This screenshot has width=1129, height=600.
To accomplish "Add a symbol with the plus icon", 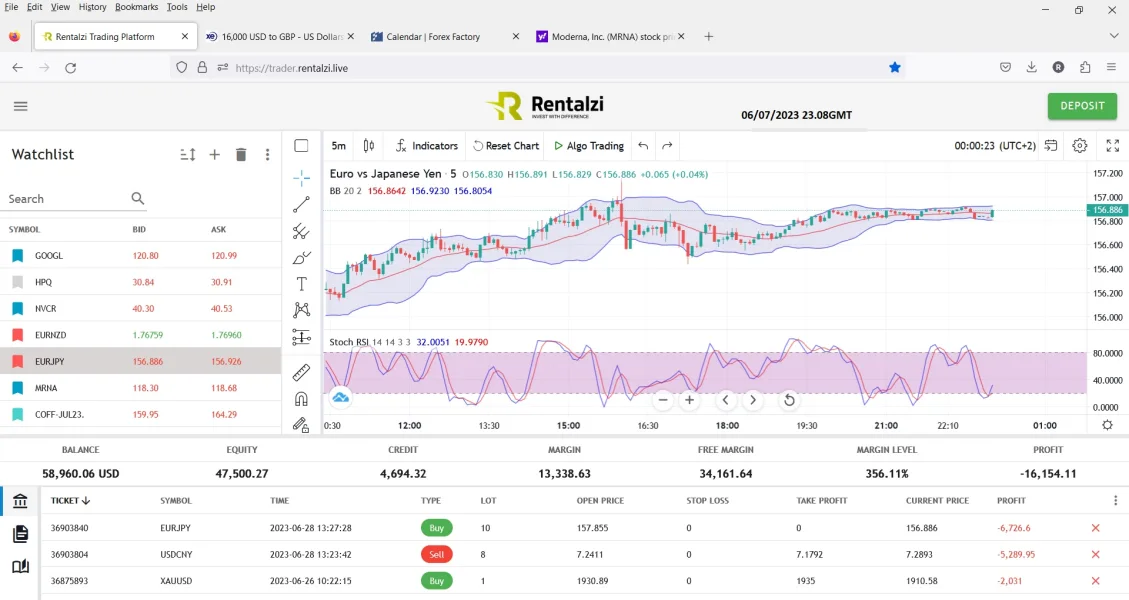I will pos(214,155).
